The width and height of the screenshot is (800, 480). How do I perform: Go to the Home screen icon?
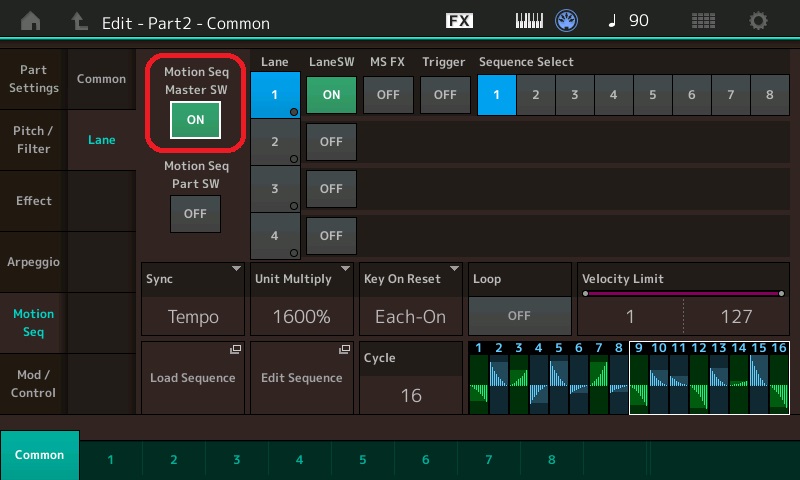(32, 21)
